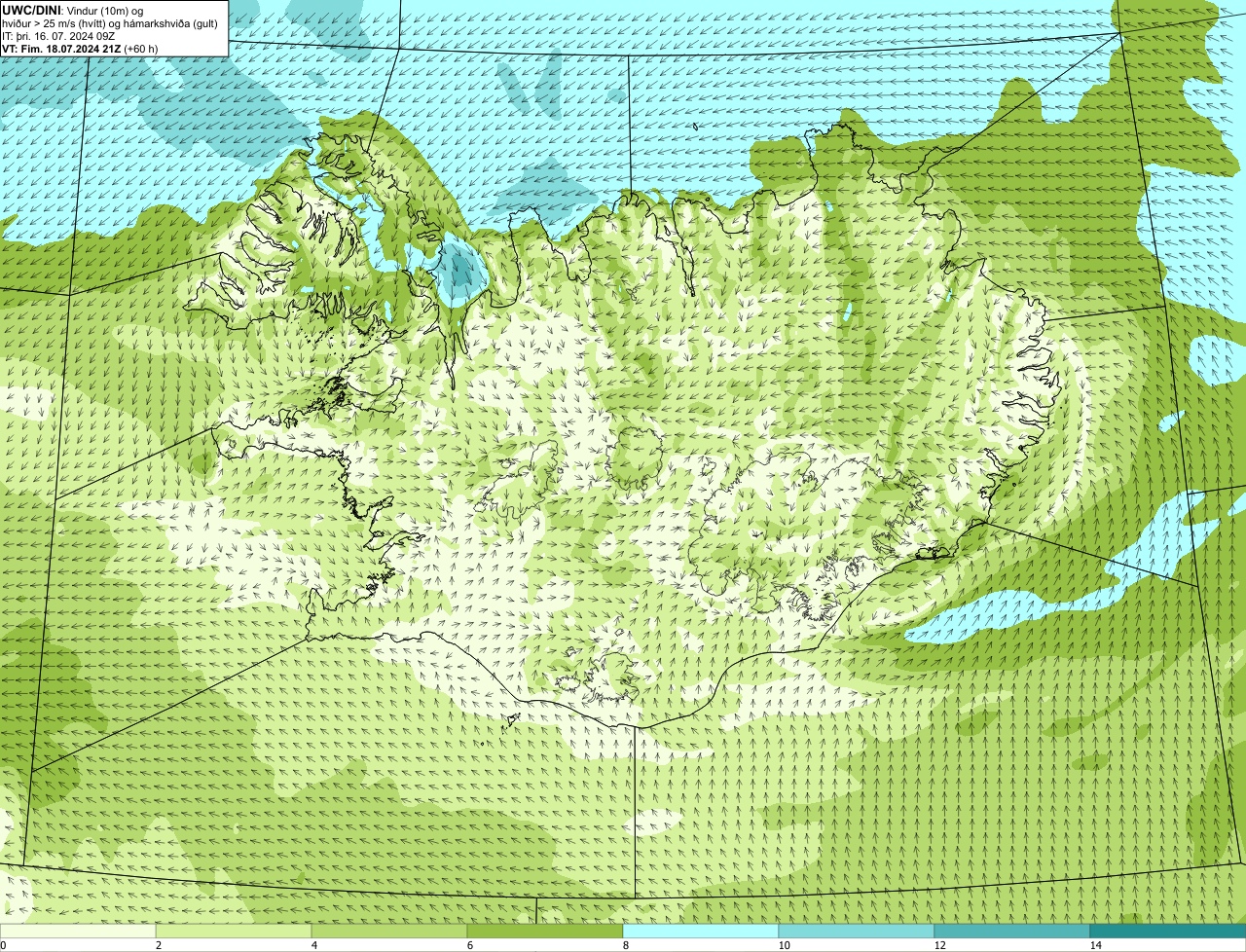Click the scale label "0"
The height and width of the screenshot is (952, 1246).
coord(3,945)
